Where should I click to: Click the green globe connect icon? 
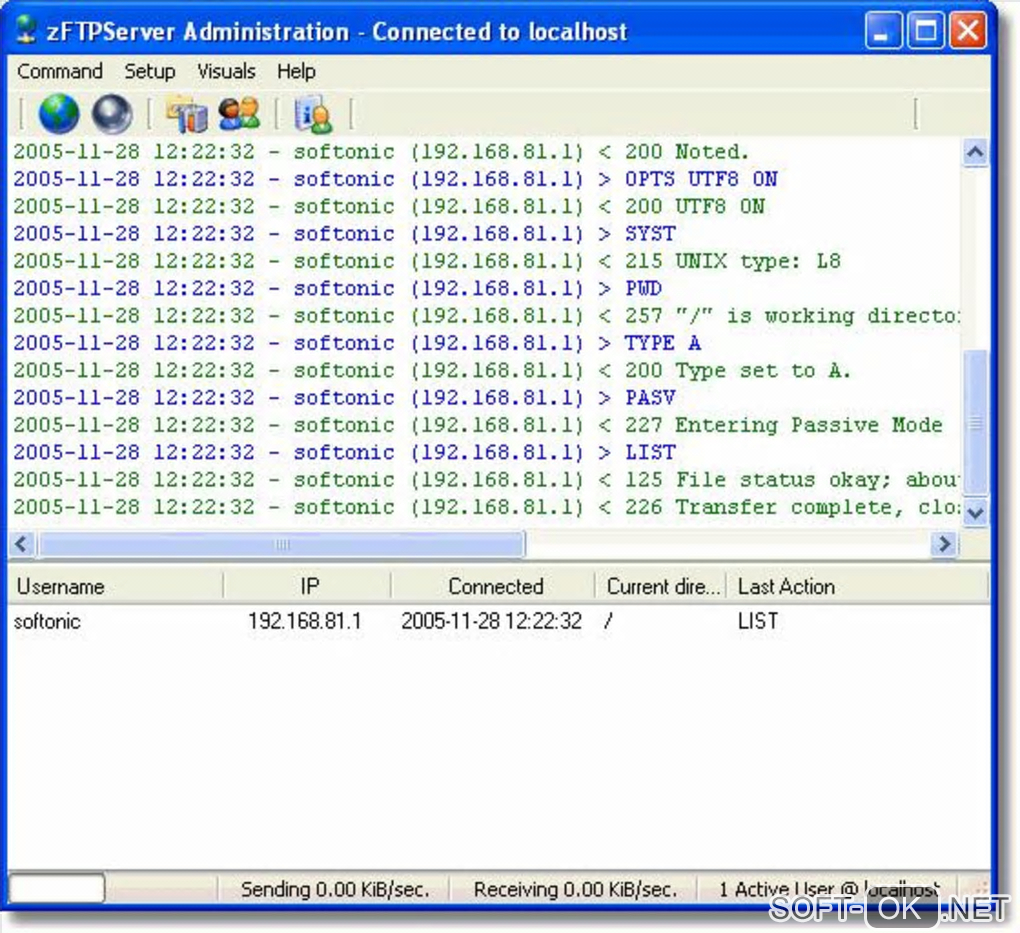point(59,113)
